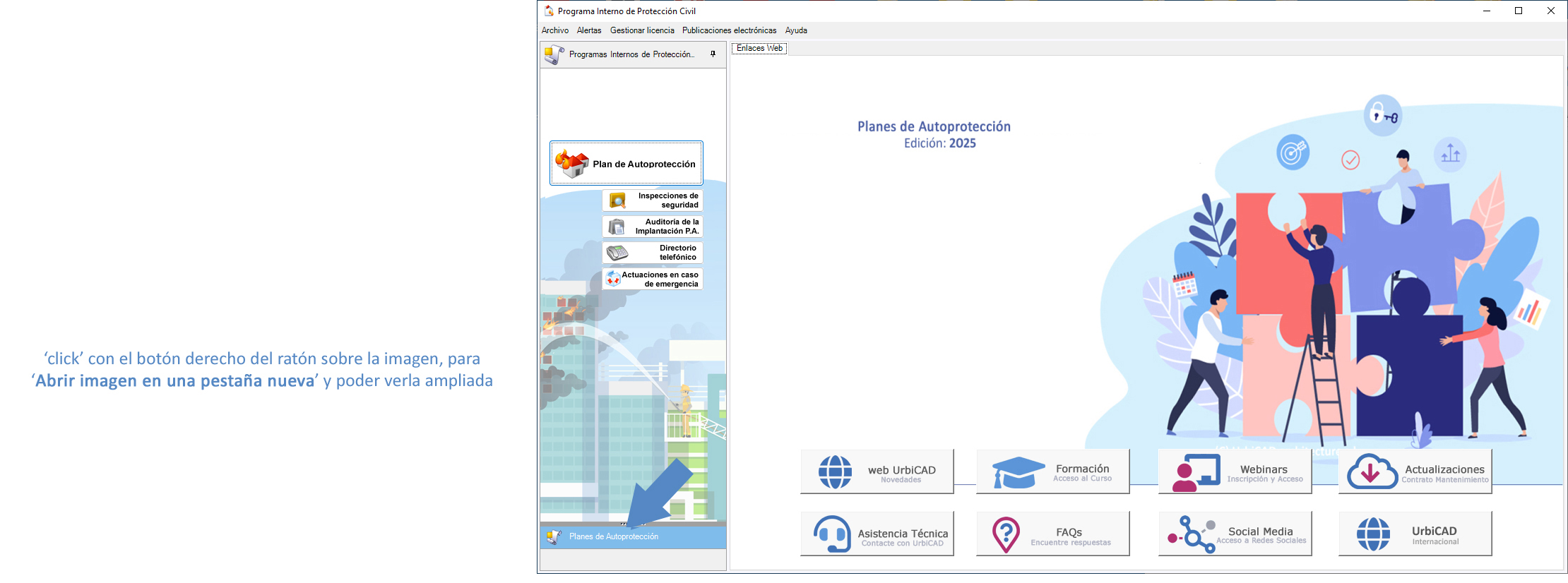Select the Enlaces Web tab
The width and height of the screenshot is (1568, 583).
point(759,48)
